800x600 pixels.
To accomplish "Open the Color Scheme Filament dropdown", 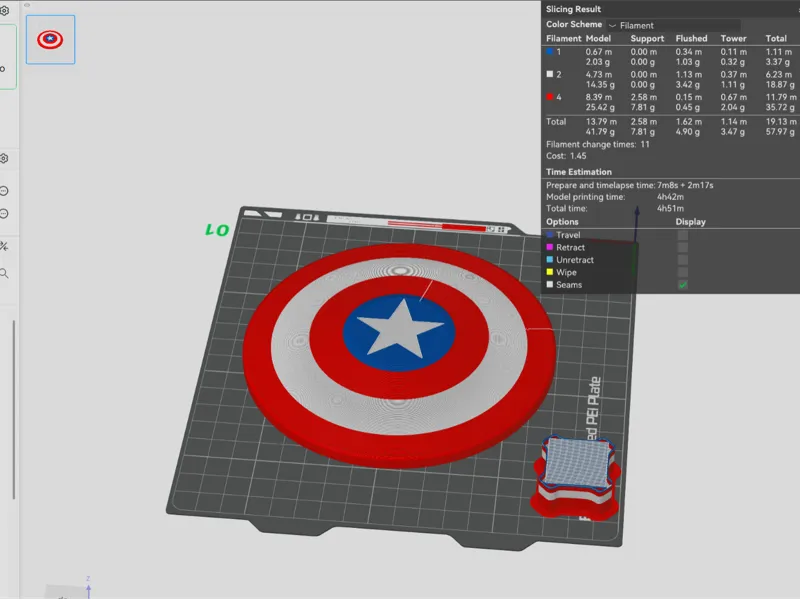I will coord(673,25).
